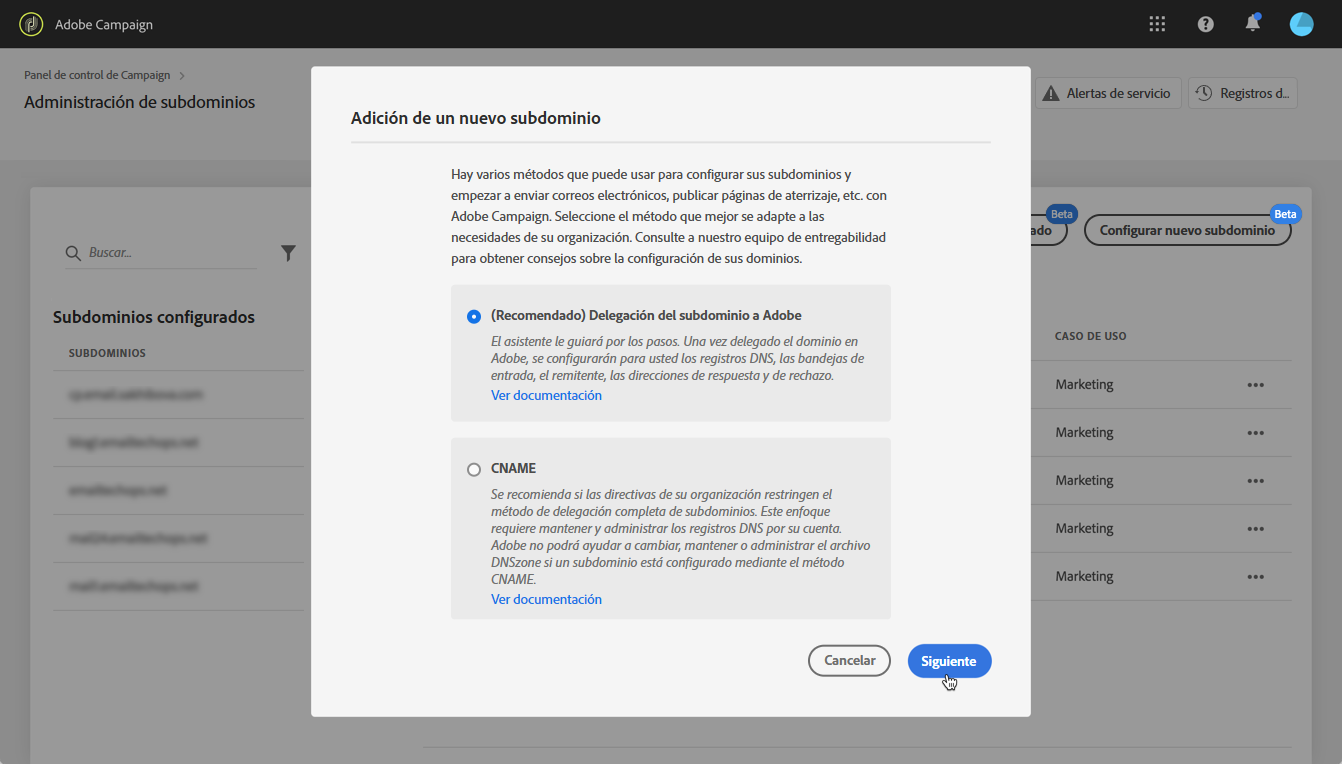Open the help question mark icon
This screenshot has height=764, width=1342.
point(1205,24)
